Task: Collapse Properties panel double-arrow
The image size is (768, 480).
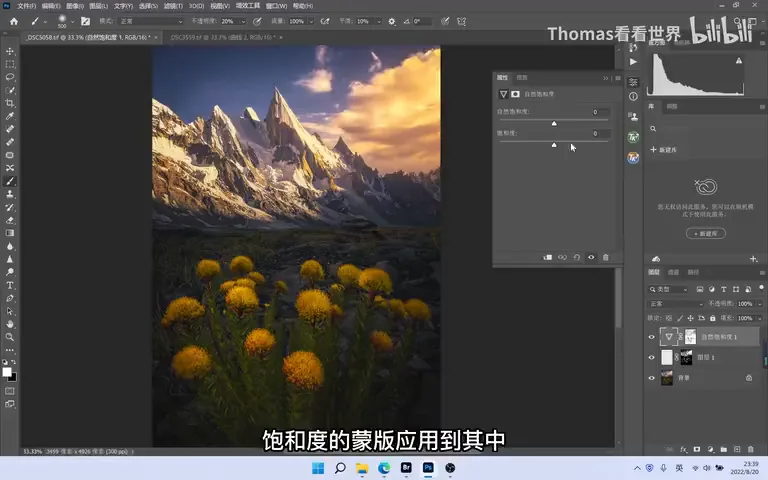Action: [606, 78]
